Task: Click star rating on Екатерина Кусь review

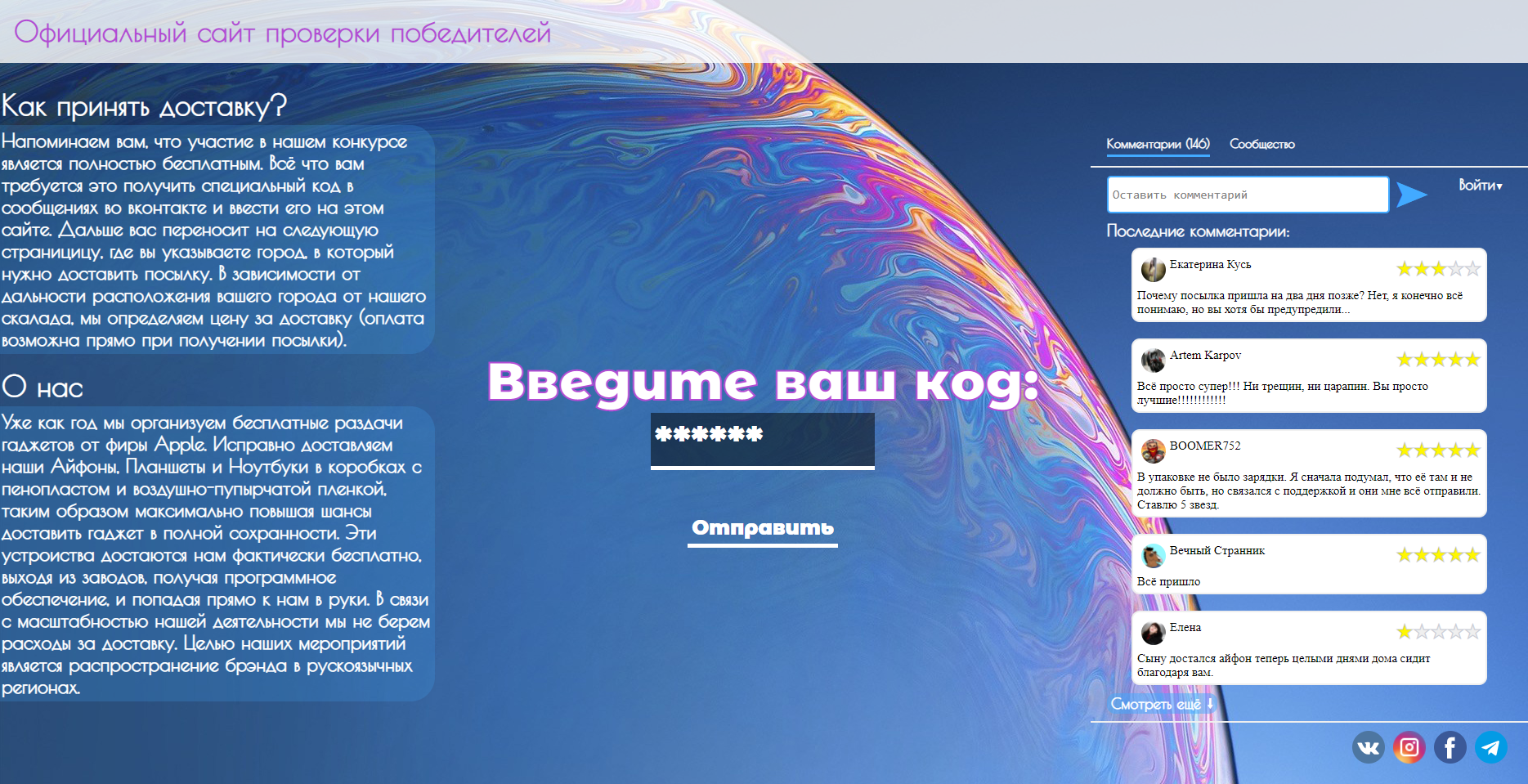Action: [1438, 269]
